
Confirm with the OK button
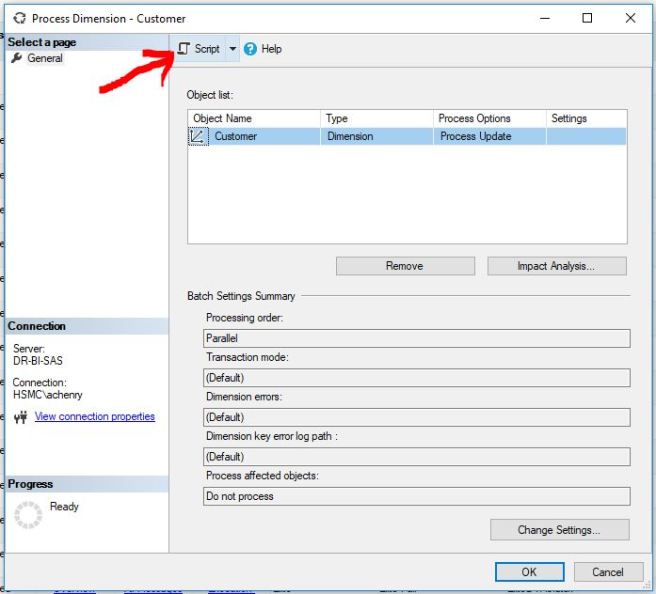coord(529,572)
